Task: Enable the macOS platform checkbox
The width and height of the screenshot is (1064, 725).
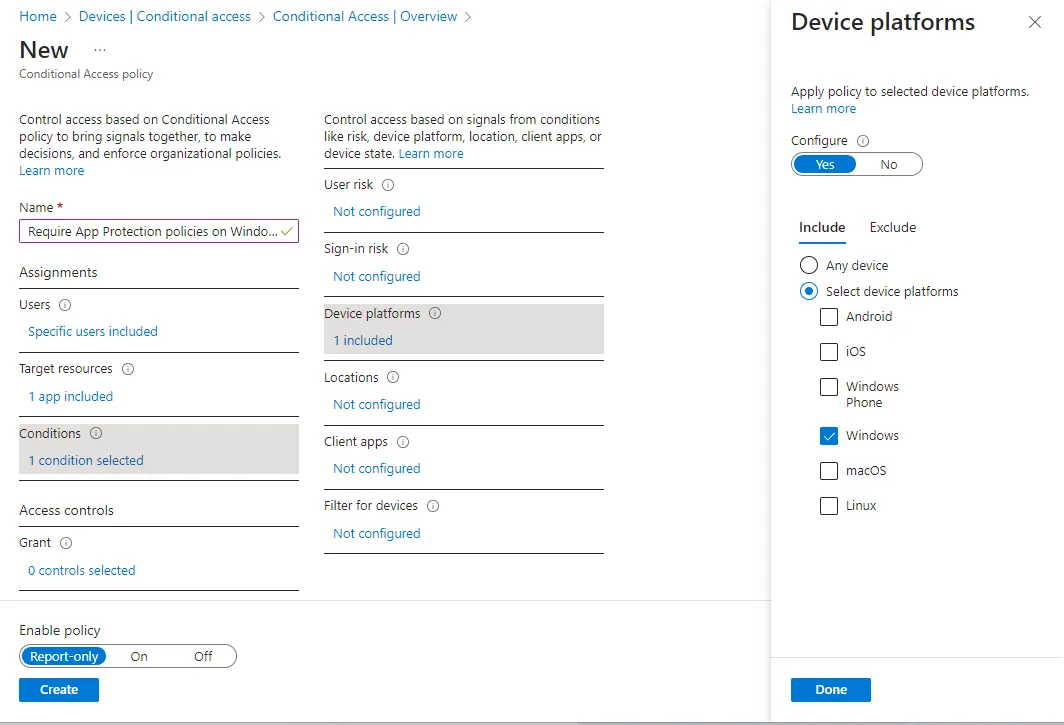Action: [x=828, y=471]
